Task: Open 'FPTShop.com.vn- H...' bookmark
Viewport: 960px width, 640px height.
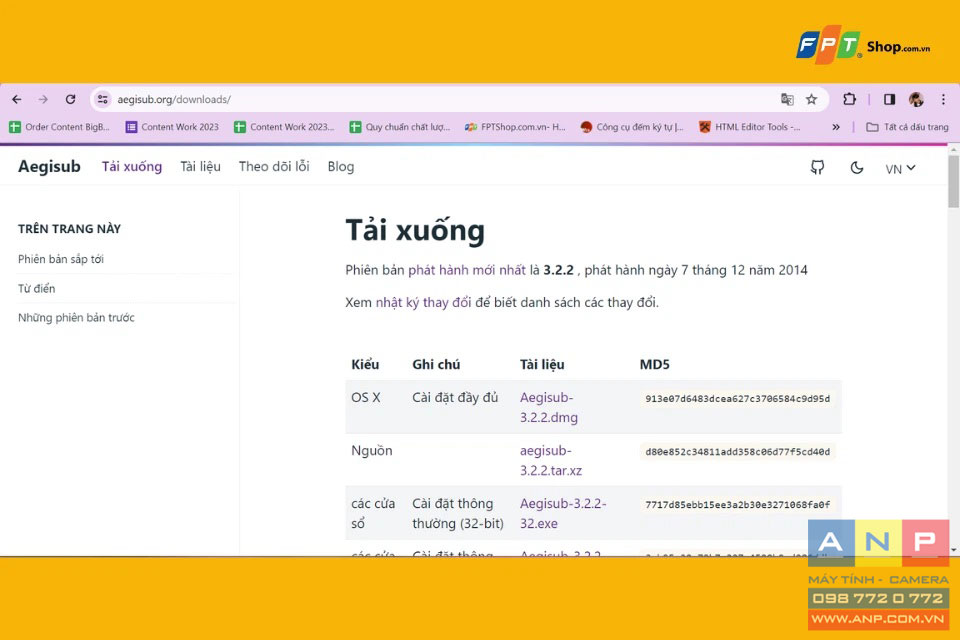Action: [515, 127]
